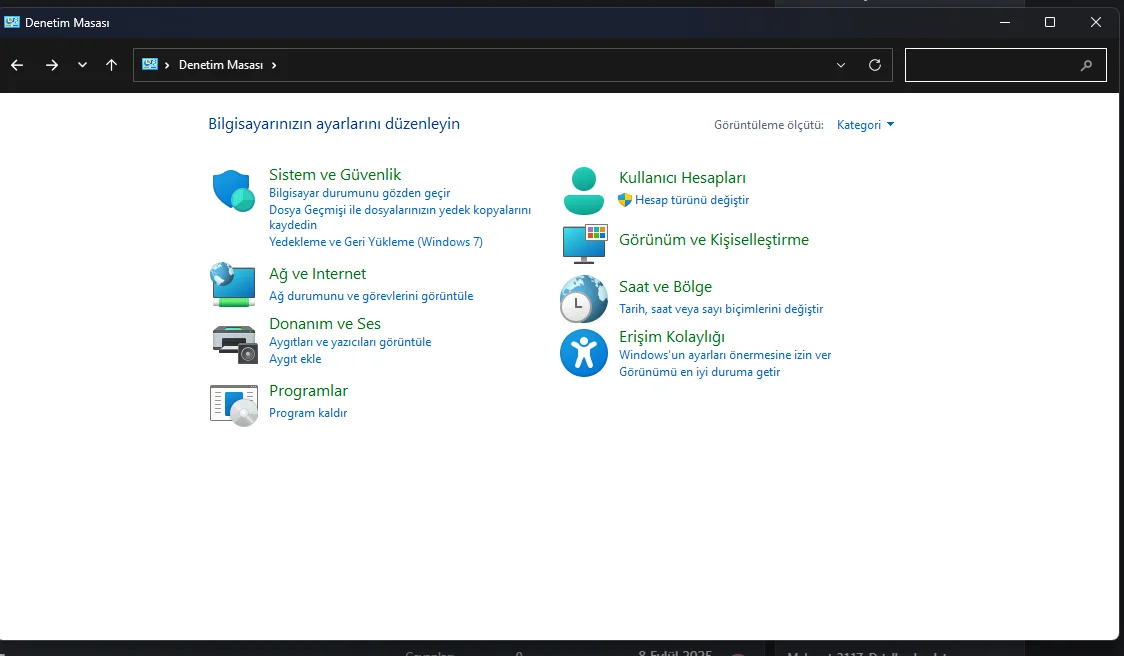Go up one level with up arrow

coord(111,65)
